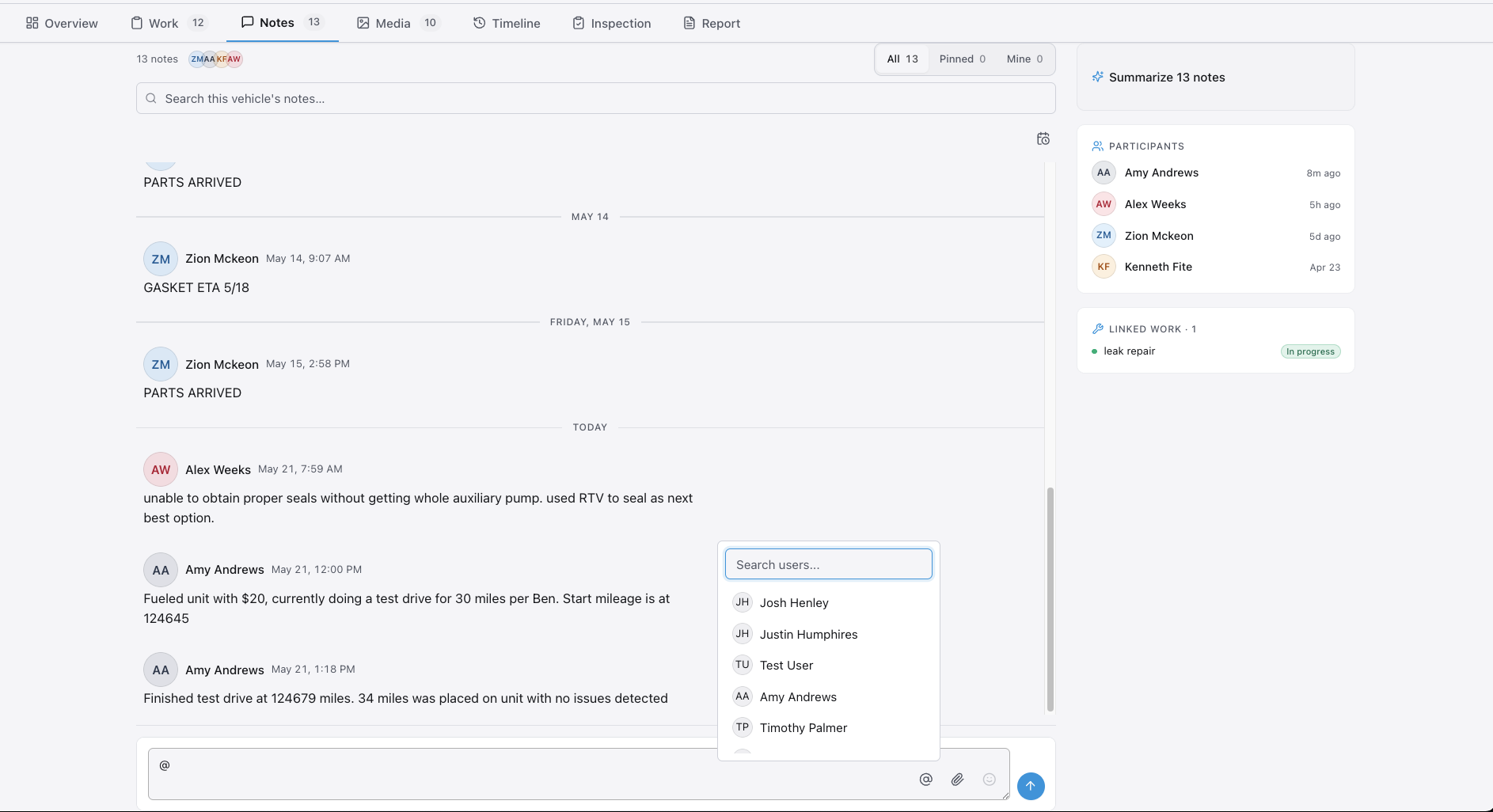Image resolution: width=1493 pixels, height=812 pixels.
Task: Click the Media image icon
Action: click(363, 23)
